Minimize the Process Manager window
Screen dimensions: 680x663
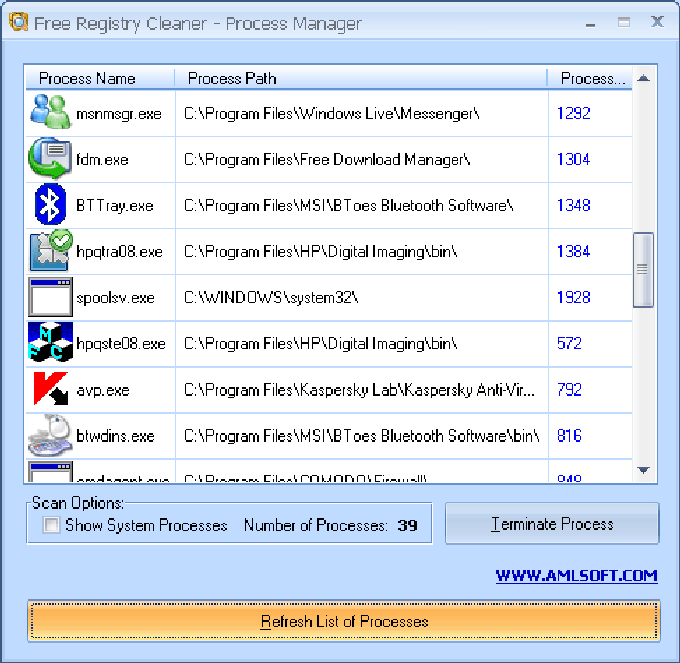pyautogui.click(x=590, y=23)
